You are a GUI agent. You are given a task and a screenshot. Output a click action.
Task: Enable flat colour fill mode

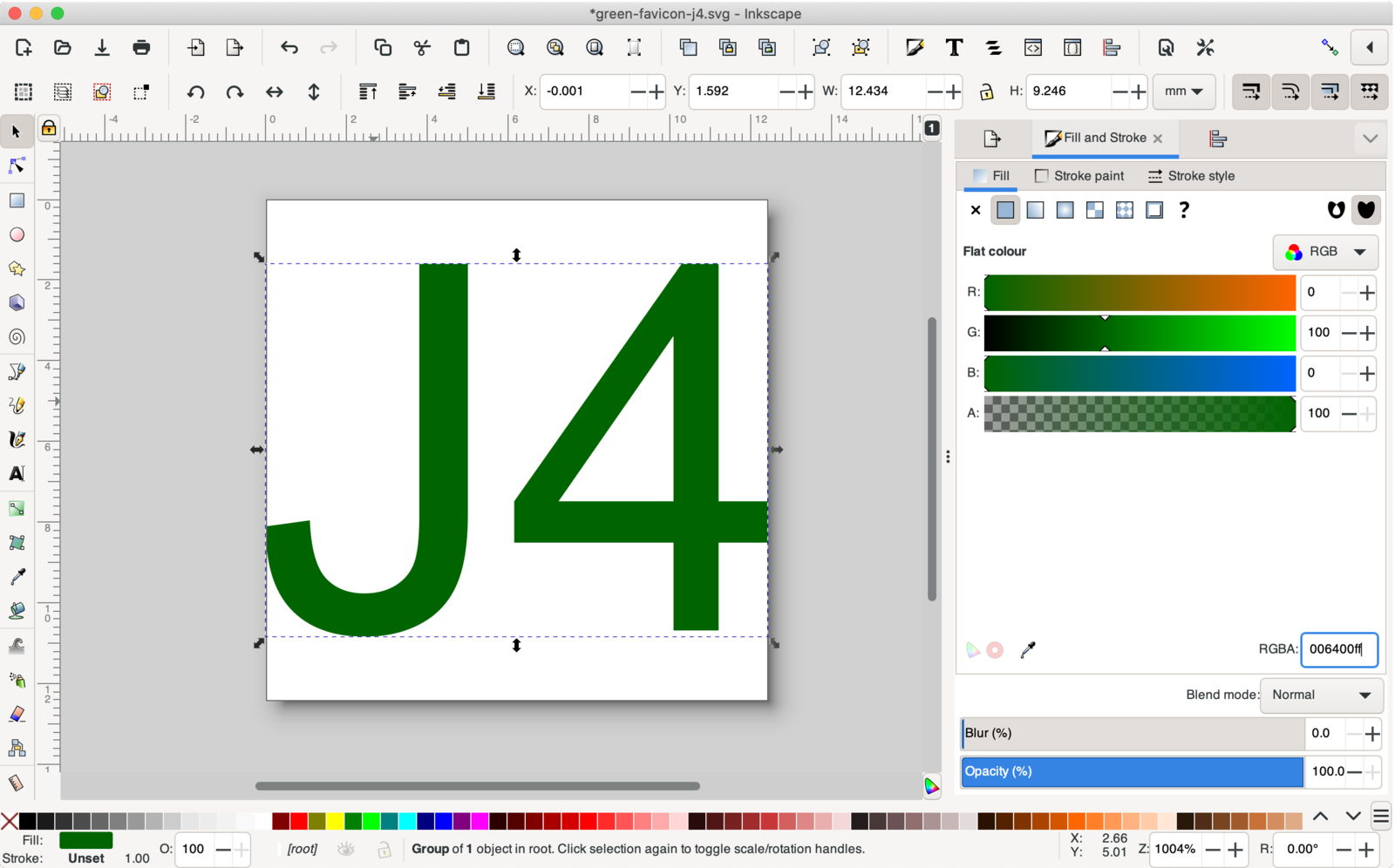(1005, 209)
